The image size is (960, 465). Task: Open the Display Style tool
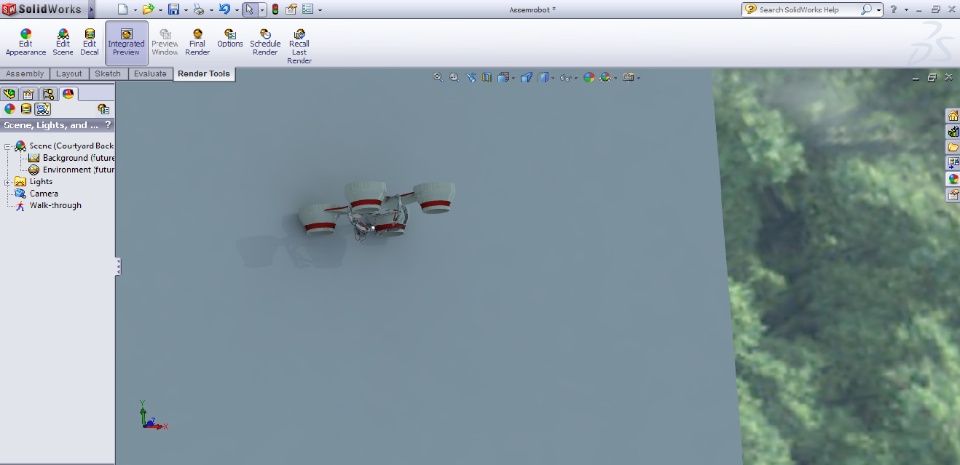[544, 77]
